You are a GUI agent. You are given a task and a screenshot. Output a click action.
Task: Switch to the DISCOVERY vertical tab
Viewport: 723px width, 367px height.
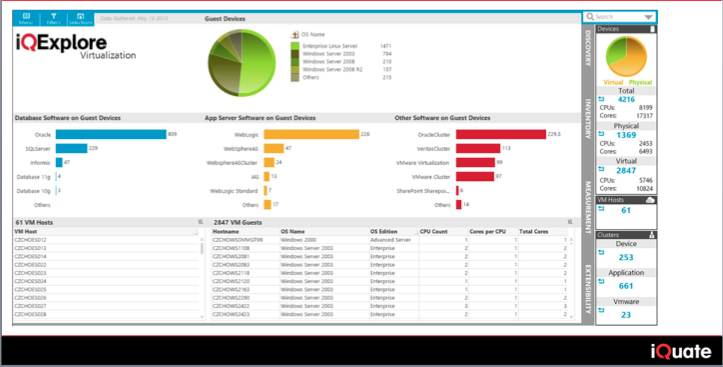click(x=588, y=48)
